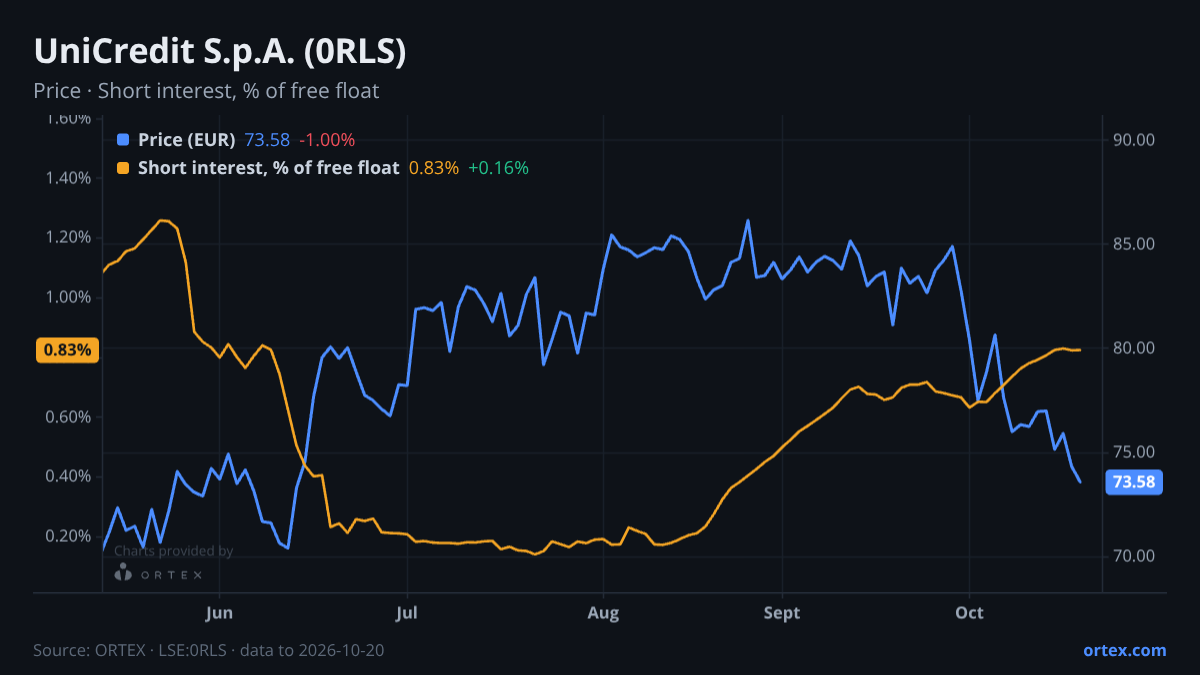Click the 1.20% left axis label
Screen dimensions: 1200x675
click(x=69, y=238)
